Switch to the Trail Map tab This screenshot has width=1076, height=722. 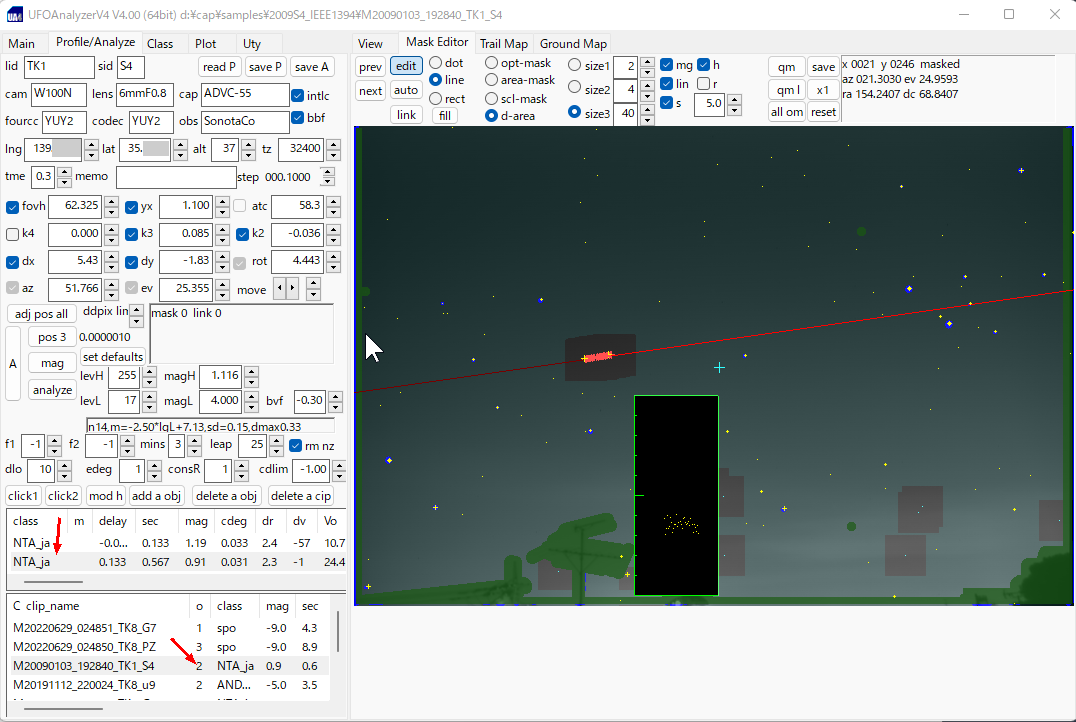coord(503,44)
